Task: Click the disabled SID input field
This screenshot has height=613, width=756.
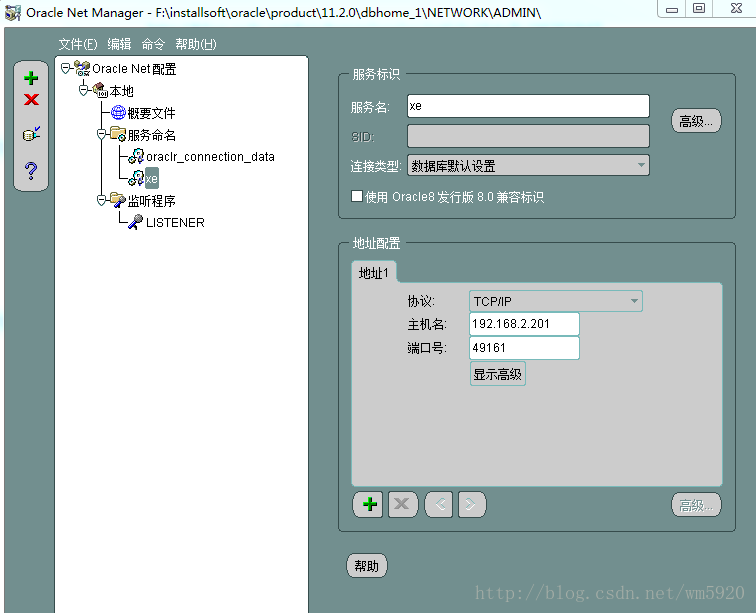Action: pyautogui.click(x=528, y=136)
